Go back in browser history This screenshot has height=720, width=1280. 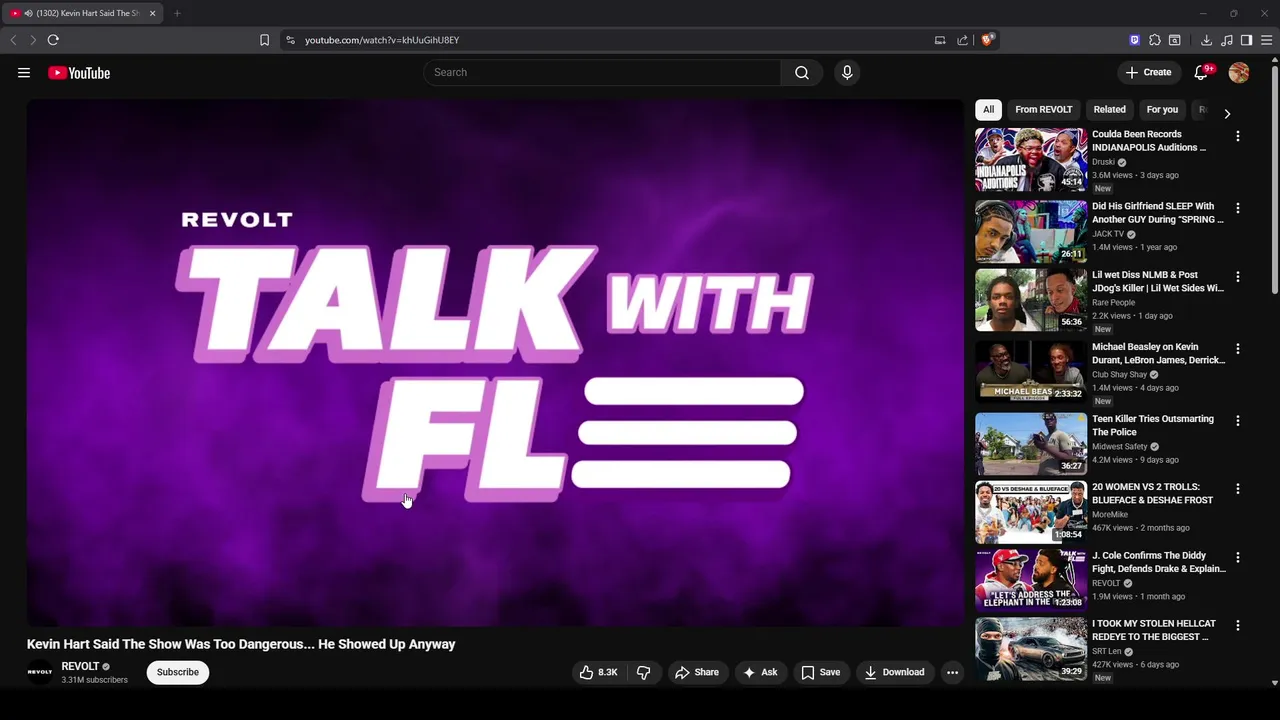coord(13,40)
